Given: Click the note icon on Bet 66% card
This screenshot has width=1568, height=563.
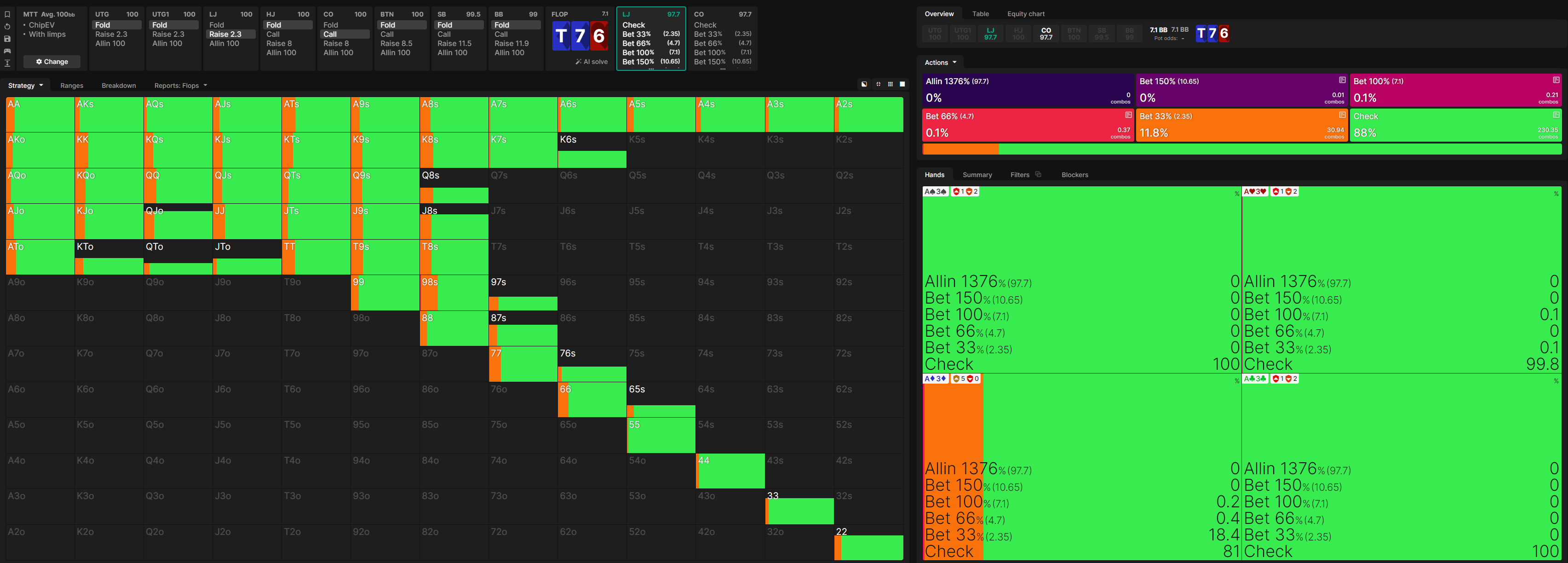Looking at the screenshot, I should click(1128, 115).
